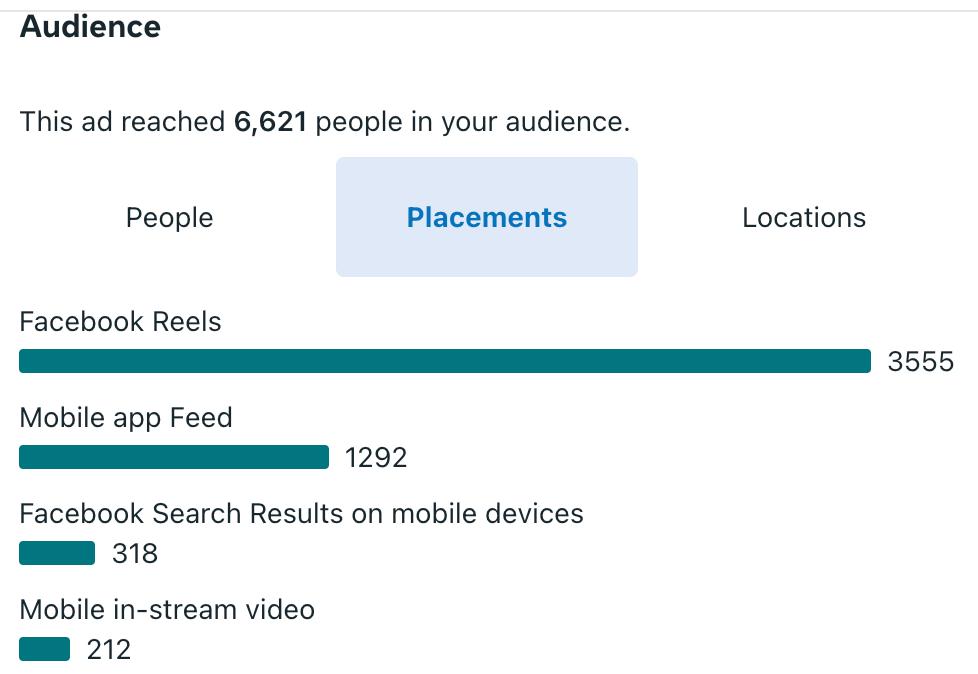This screenshot has width=978, height=674.
Task: Select the Placements tab
Action: click(486, 218)
